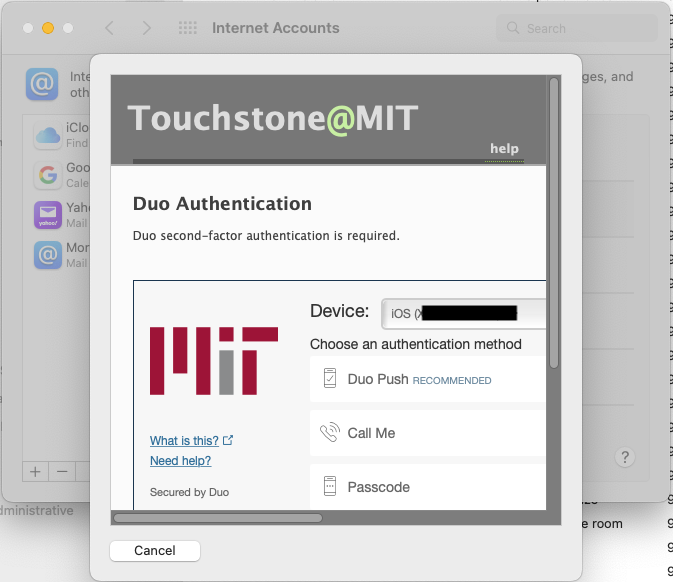Click the Search field in Internet Accounts
Screen dimensions: 673x582
tap(576, 28)
